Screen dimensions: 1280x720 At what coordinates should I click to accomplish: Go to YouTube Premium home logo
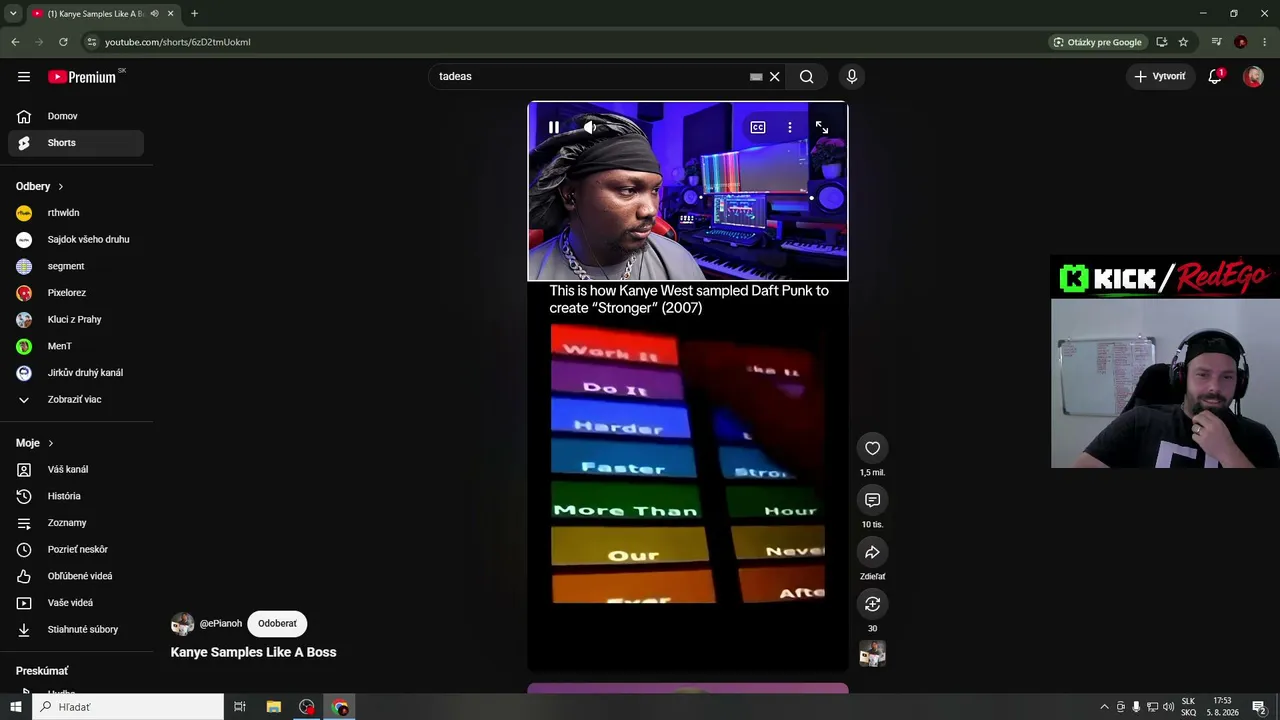coord(82,77)
